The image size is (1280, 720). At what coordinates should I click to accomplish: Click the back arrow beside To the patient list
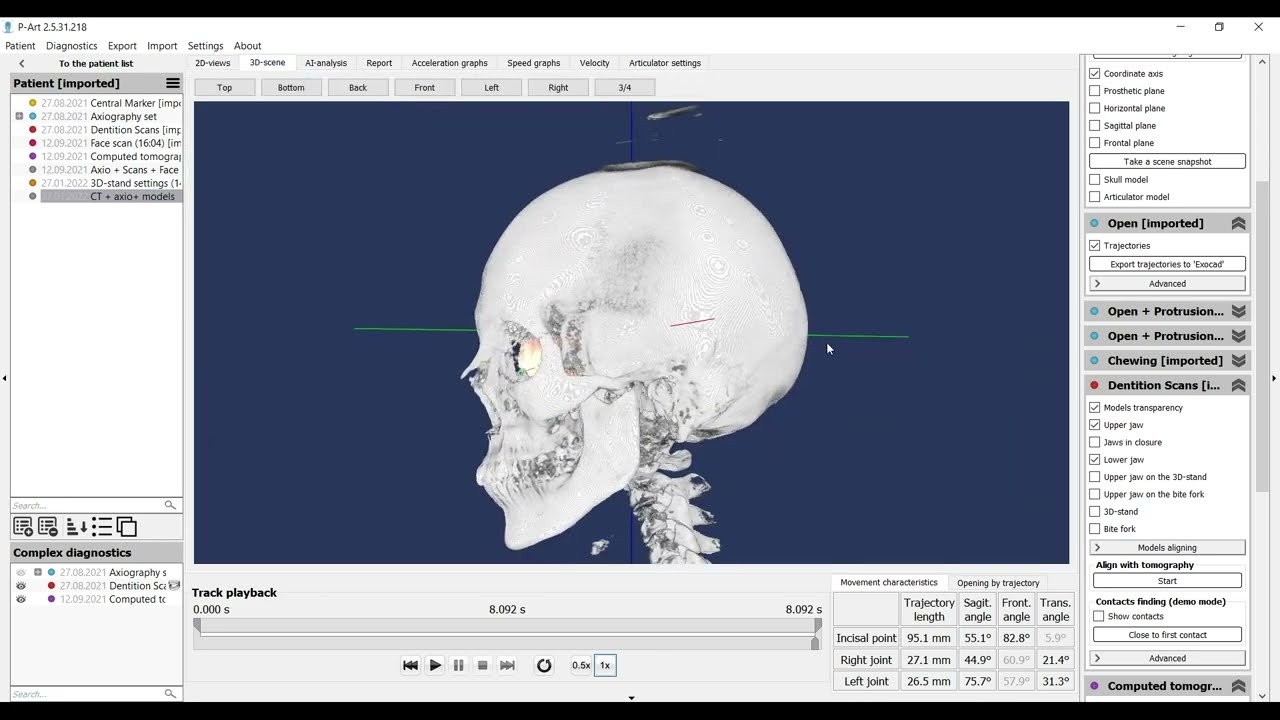22,63
